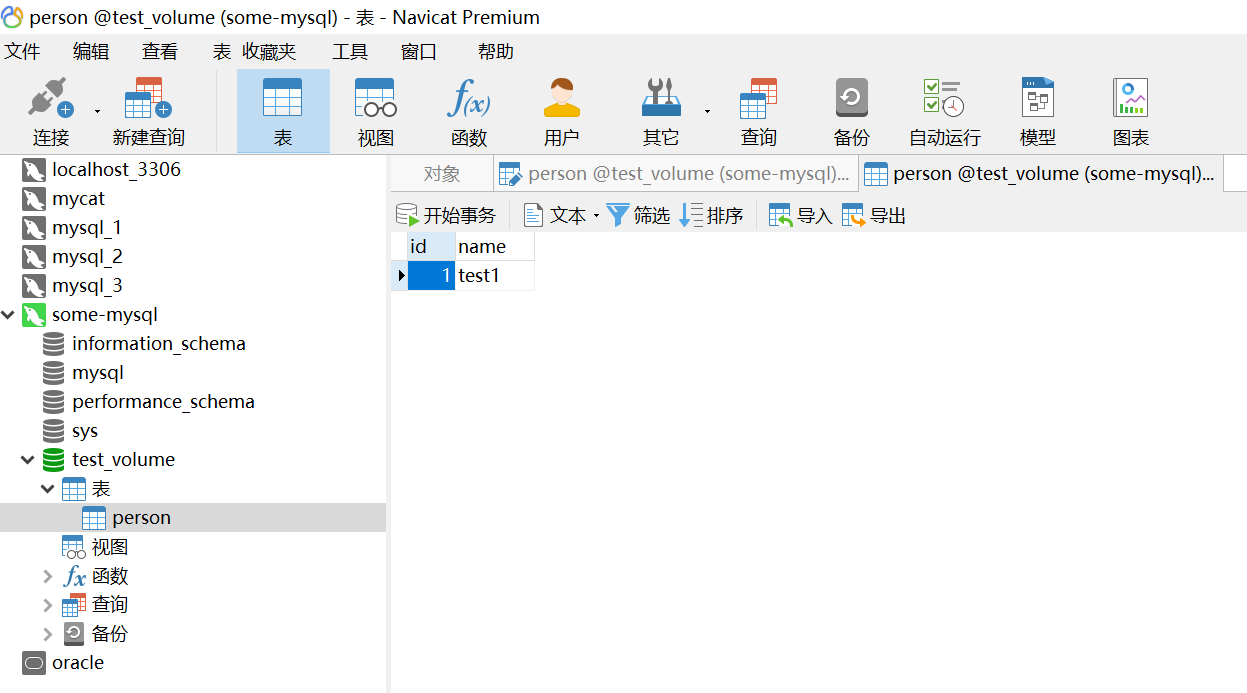Screen dimensions: 1247x693
Task: Select the oracle connection
Action: point(78,662)
